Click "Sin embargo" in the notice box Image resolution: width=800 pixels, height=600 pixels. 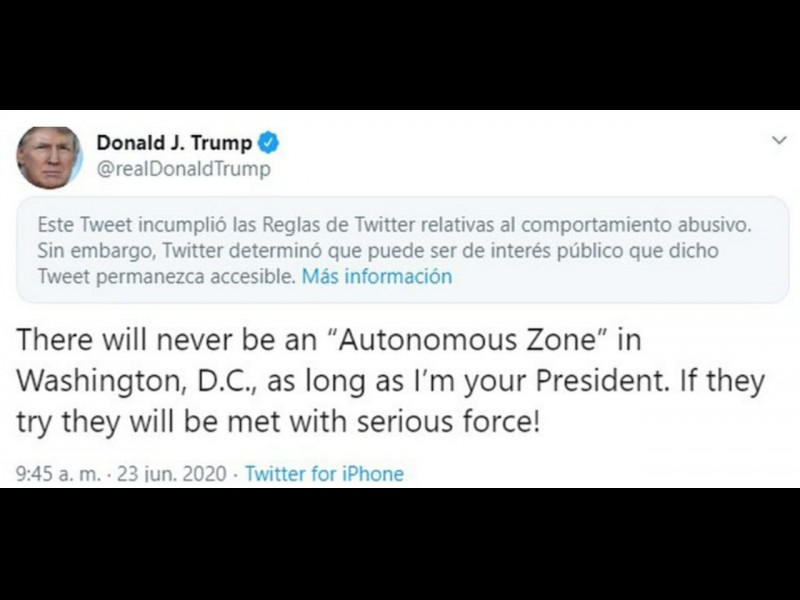pos(85,249)
